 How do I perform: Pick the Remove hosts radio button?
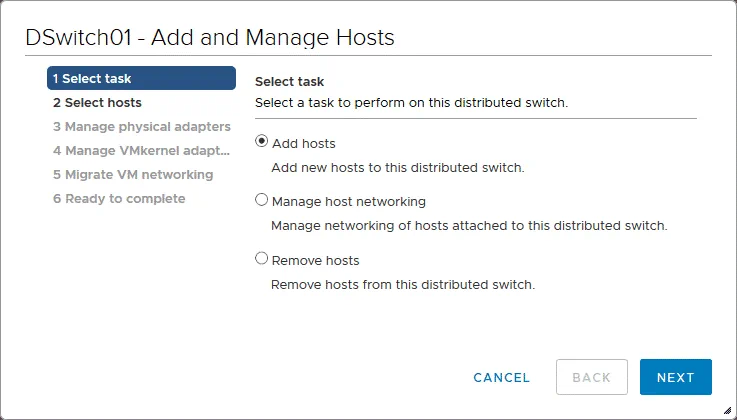click(262, 259)
